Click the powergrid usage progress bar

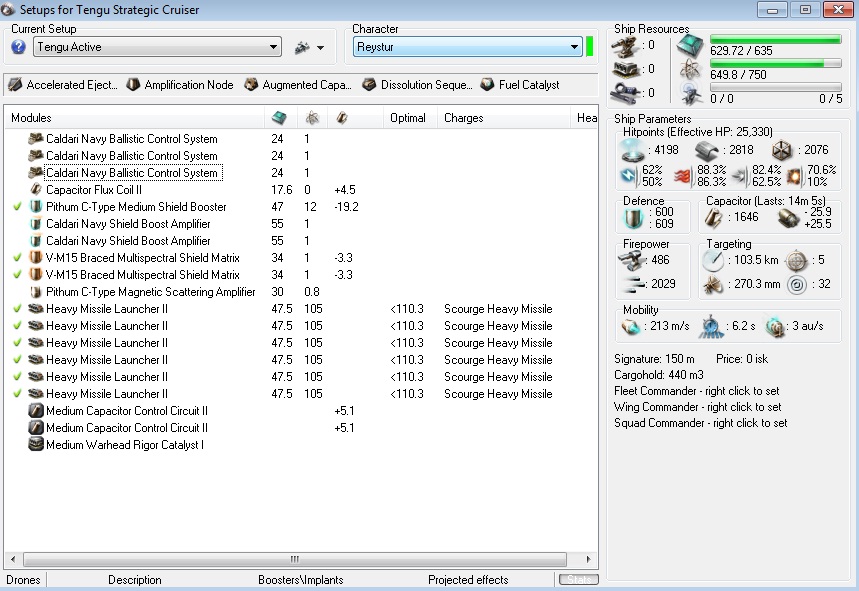(x=775, y=64)
